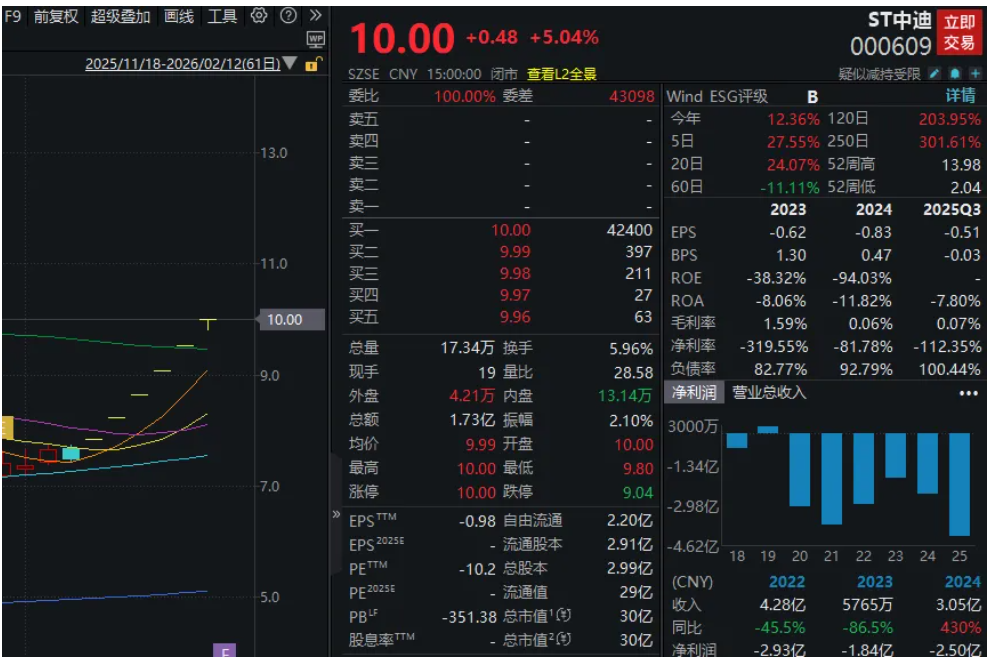The height and width of the screenshot is (664, 992).
Task: Toggle the date range lock icon
Action: point(312,64)
